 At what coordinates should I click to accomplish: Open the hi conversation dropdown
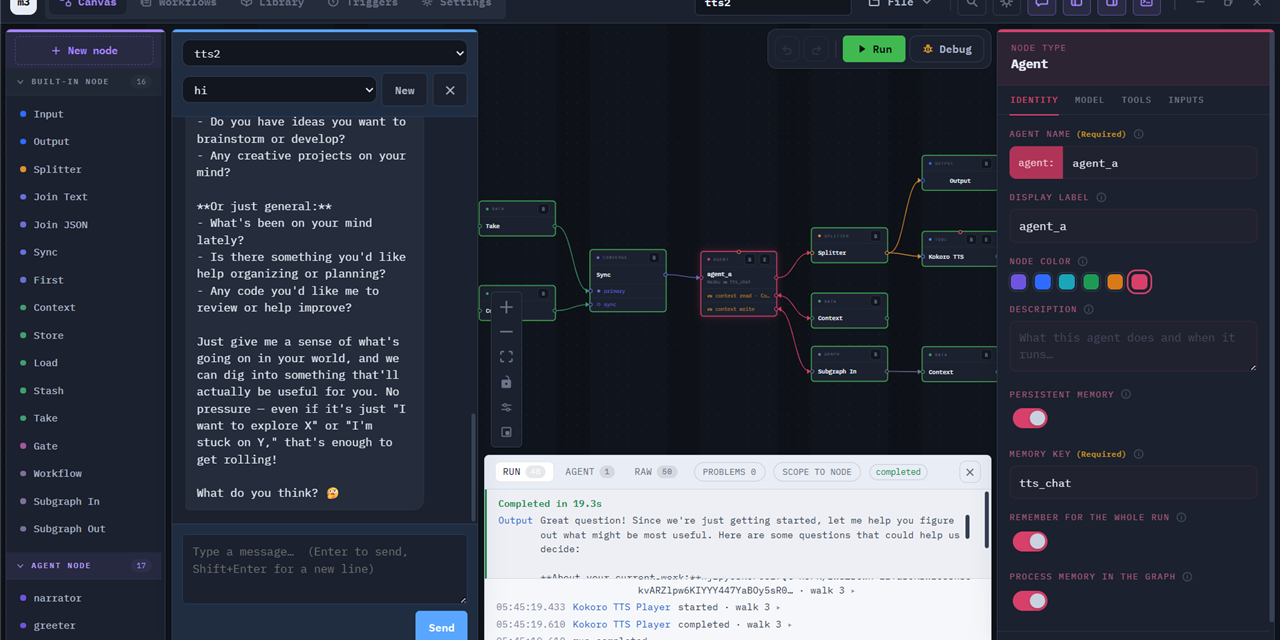click(279, 90)
